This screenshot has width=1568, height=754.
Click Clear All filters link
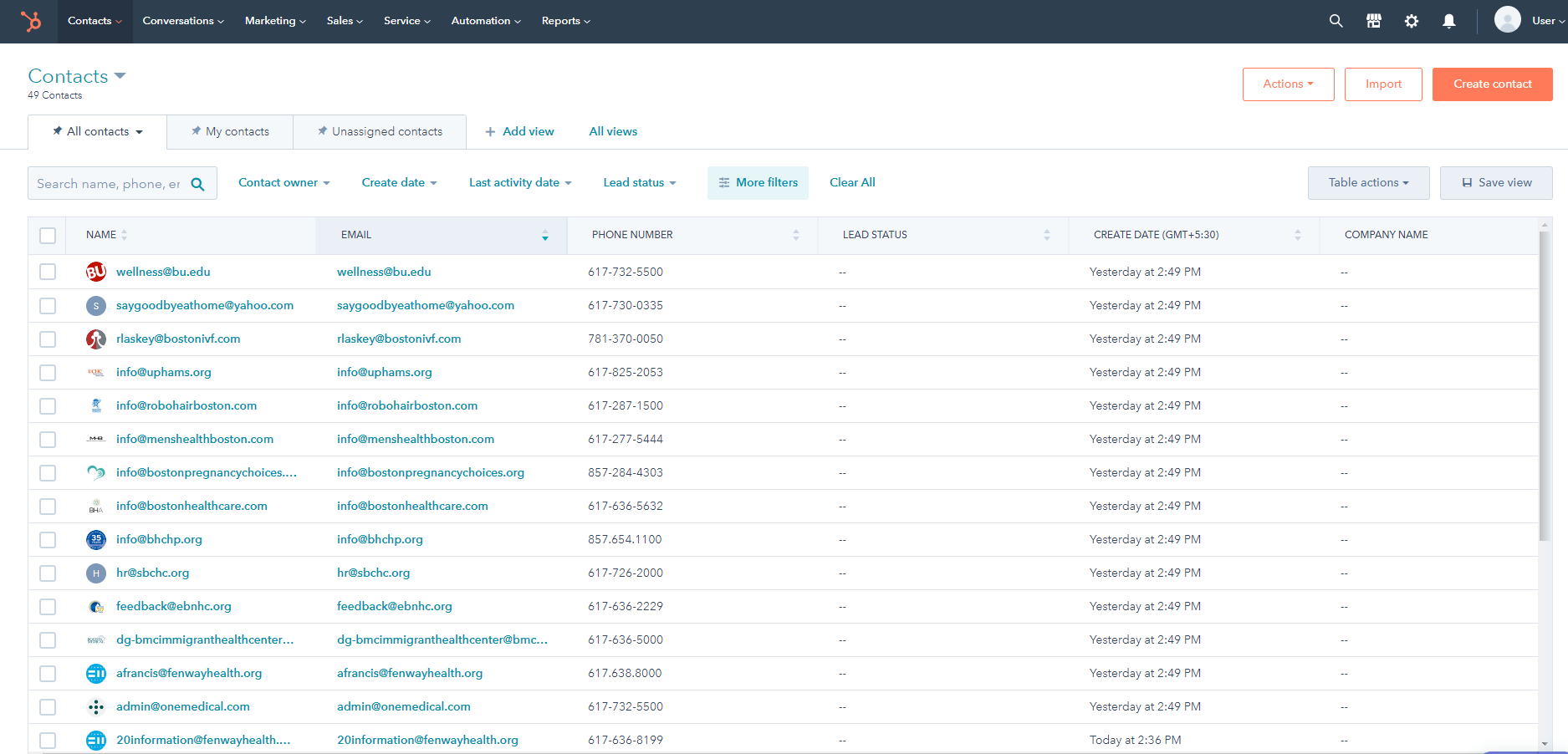[852, 182]
